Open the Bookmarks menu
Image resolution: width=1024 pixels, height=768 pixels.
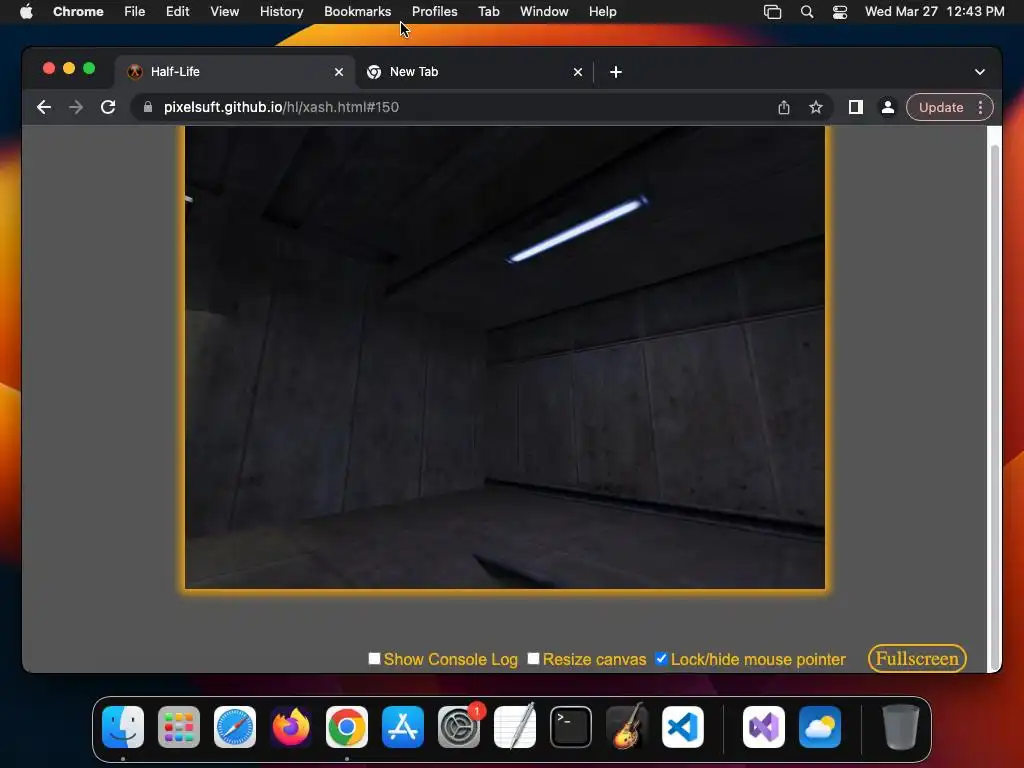point(357,11)
